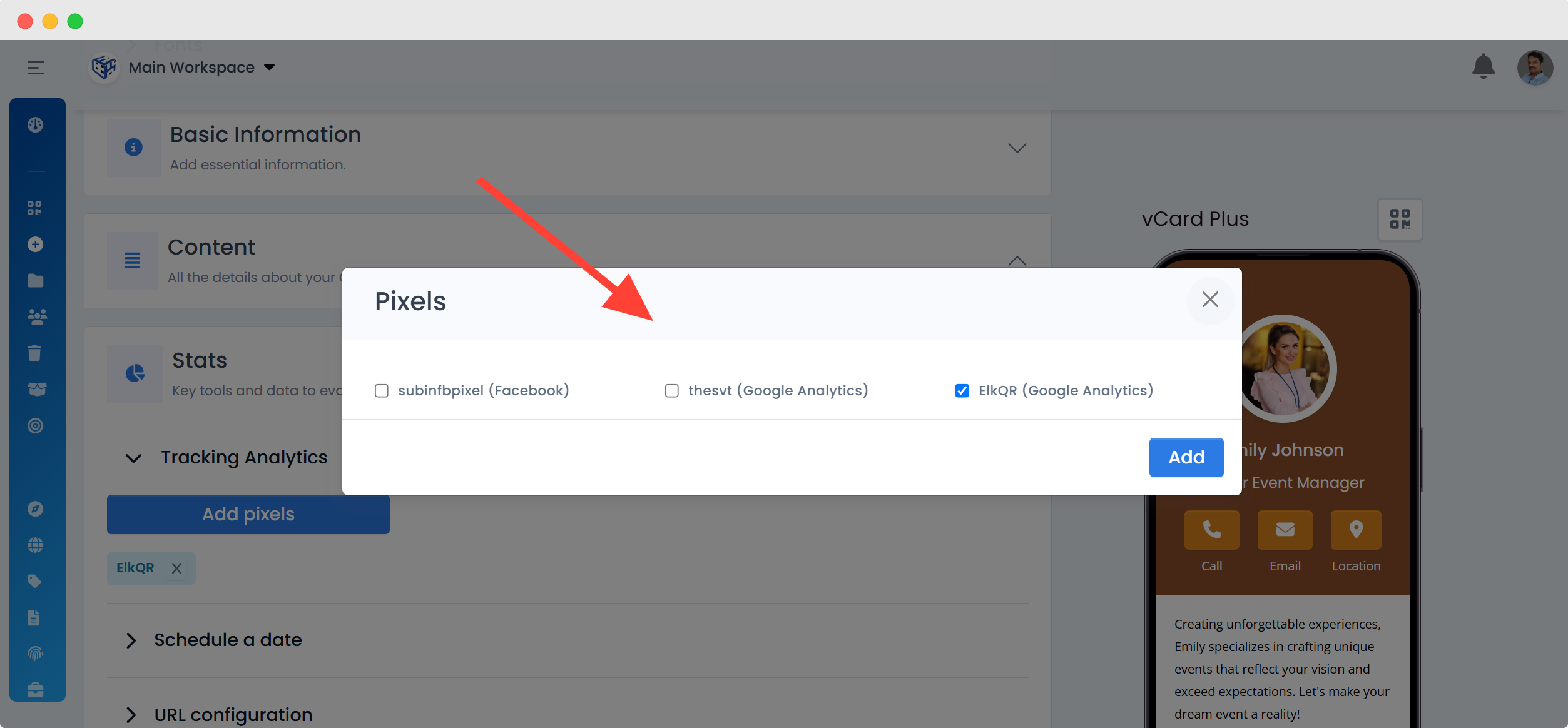Open the hamburger menu icon
The width and height of the screenshot is (1568, 728).
(36, 68)
